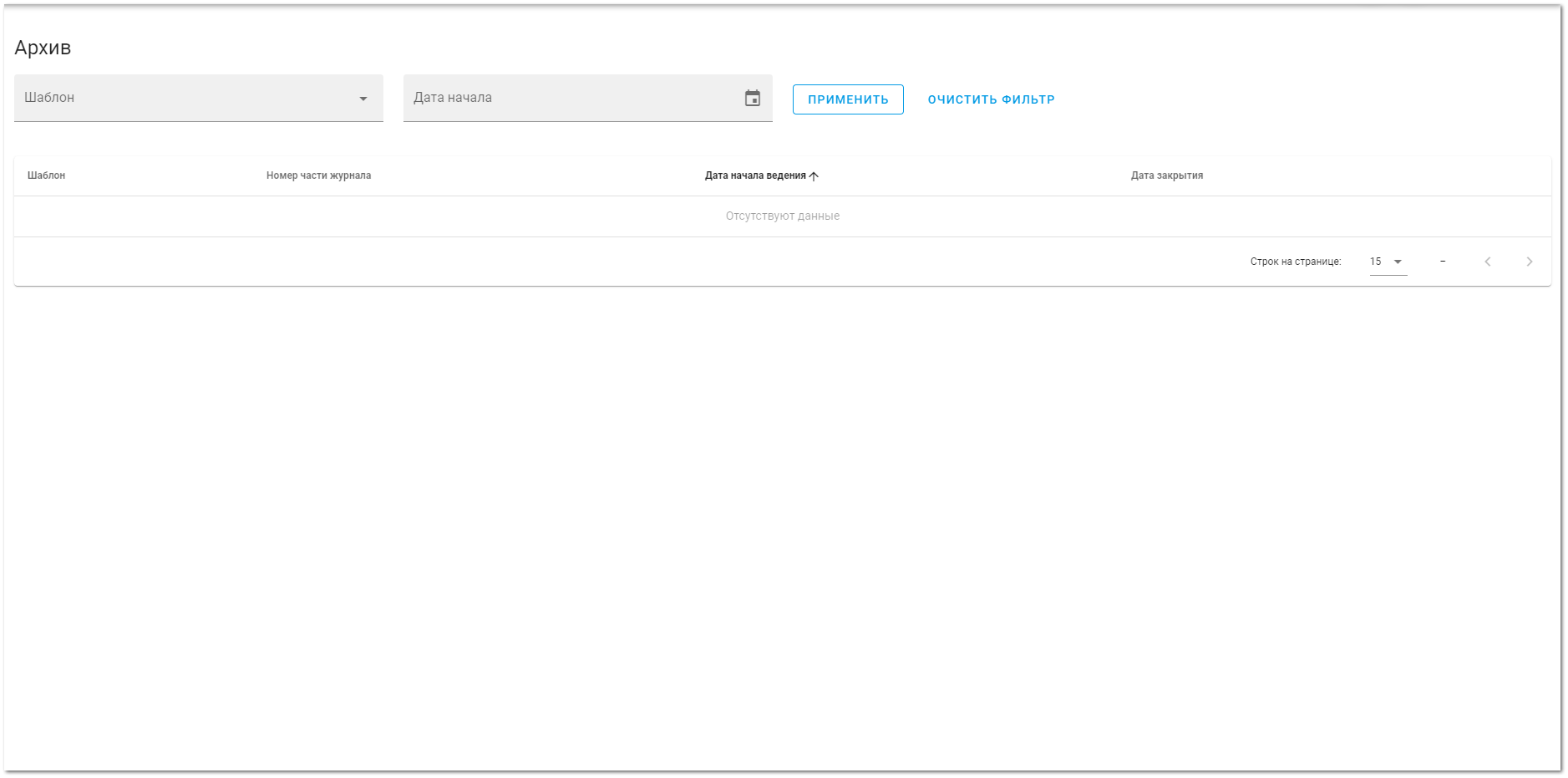Screen dimensions: 1568x778
Task: Click ОЧИСТИТЬ ФИЛЬТР to reset filters
Action: (x=991, y=99)
